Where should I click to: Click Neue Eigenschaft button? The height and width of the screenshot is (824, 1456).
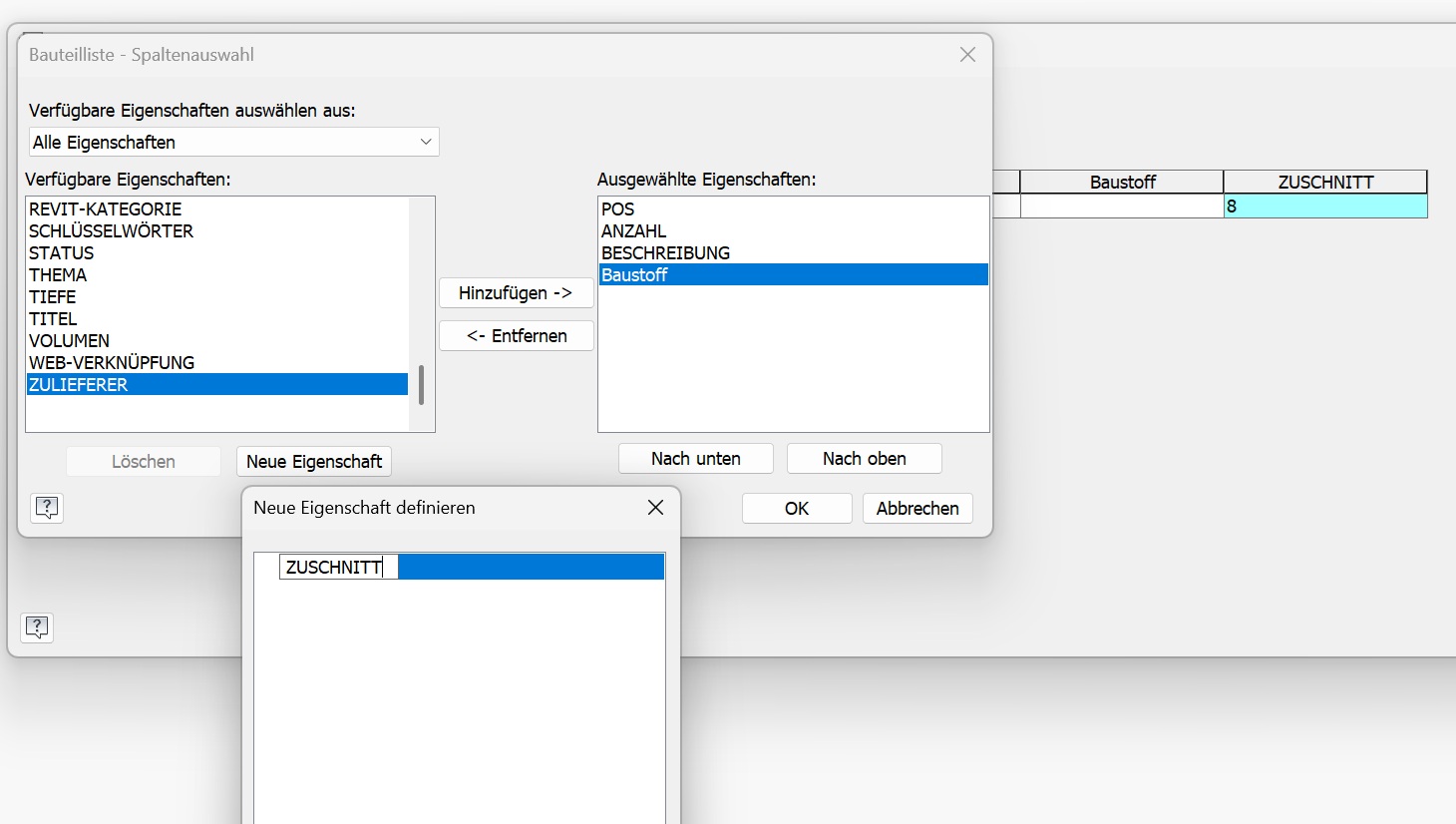314,462
